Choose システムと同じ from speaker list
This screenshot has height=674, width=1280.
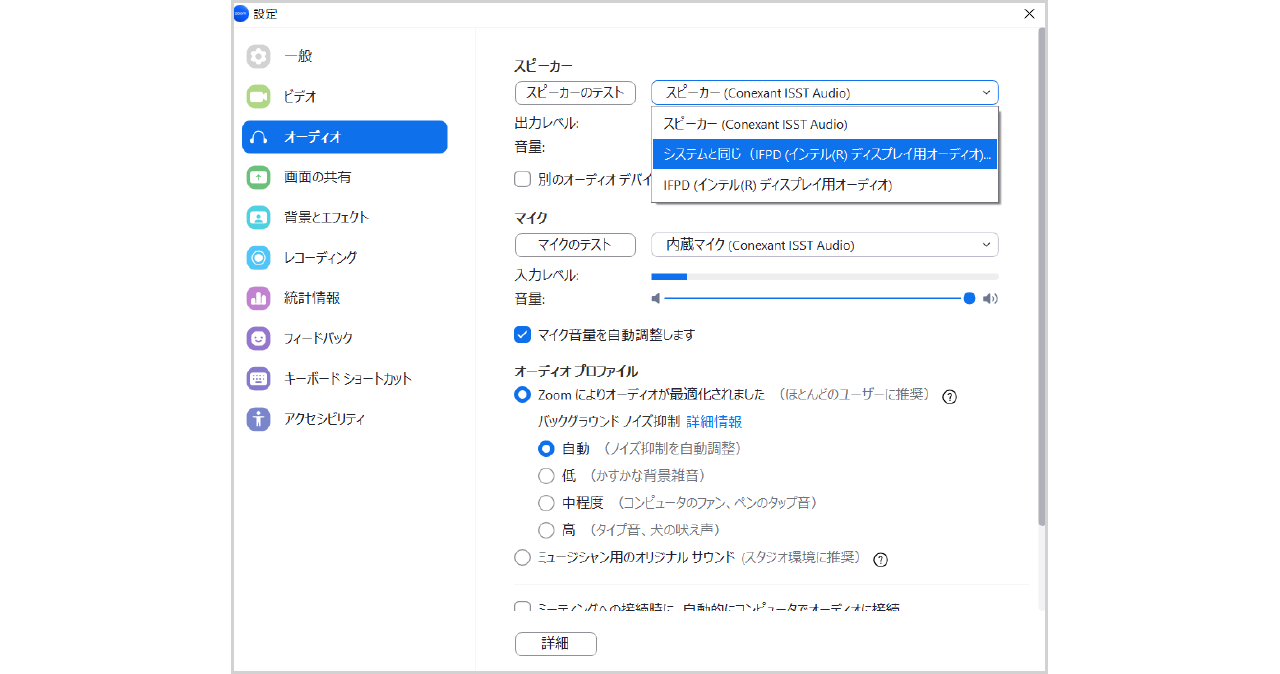point(824,155)
